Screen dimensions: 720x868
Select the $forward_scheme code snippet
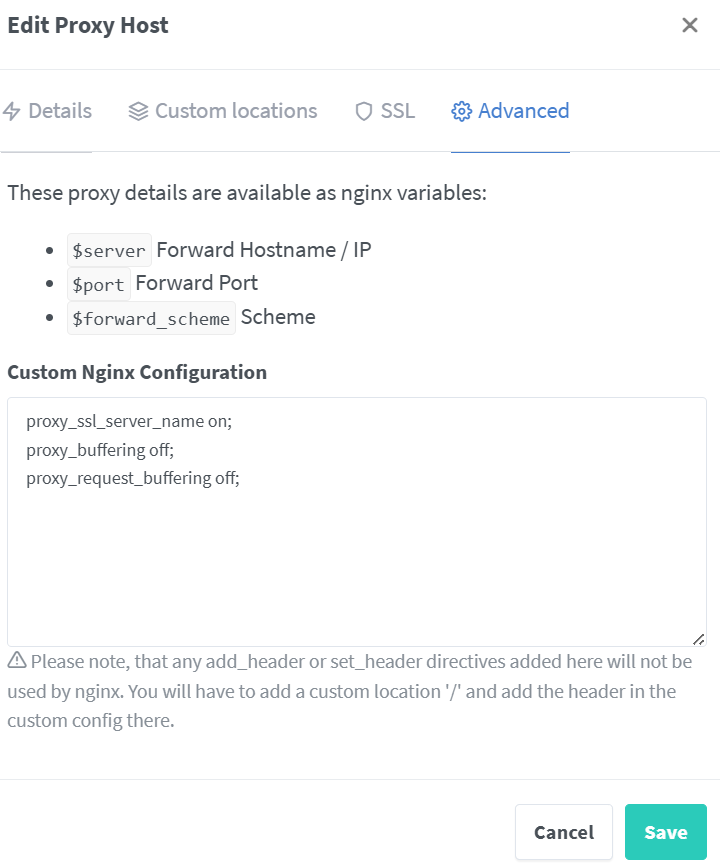tap(151, 318)
